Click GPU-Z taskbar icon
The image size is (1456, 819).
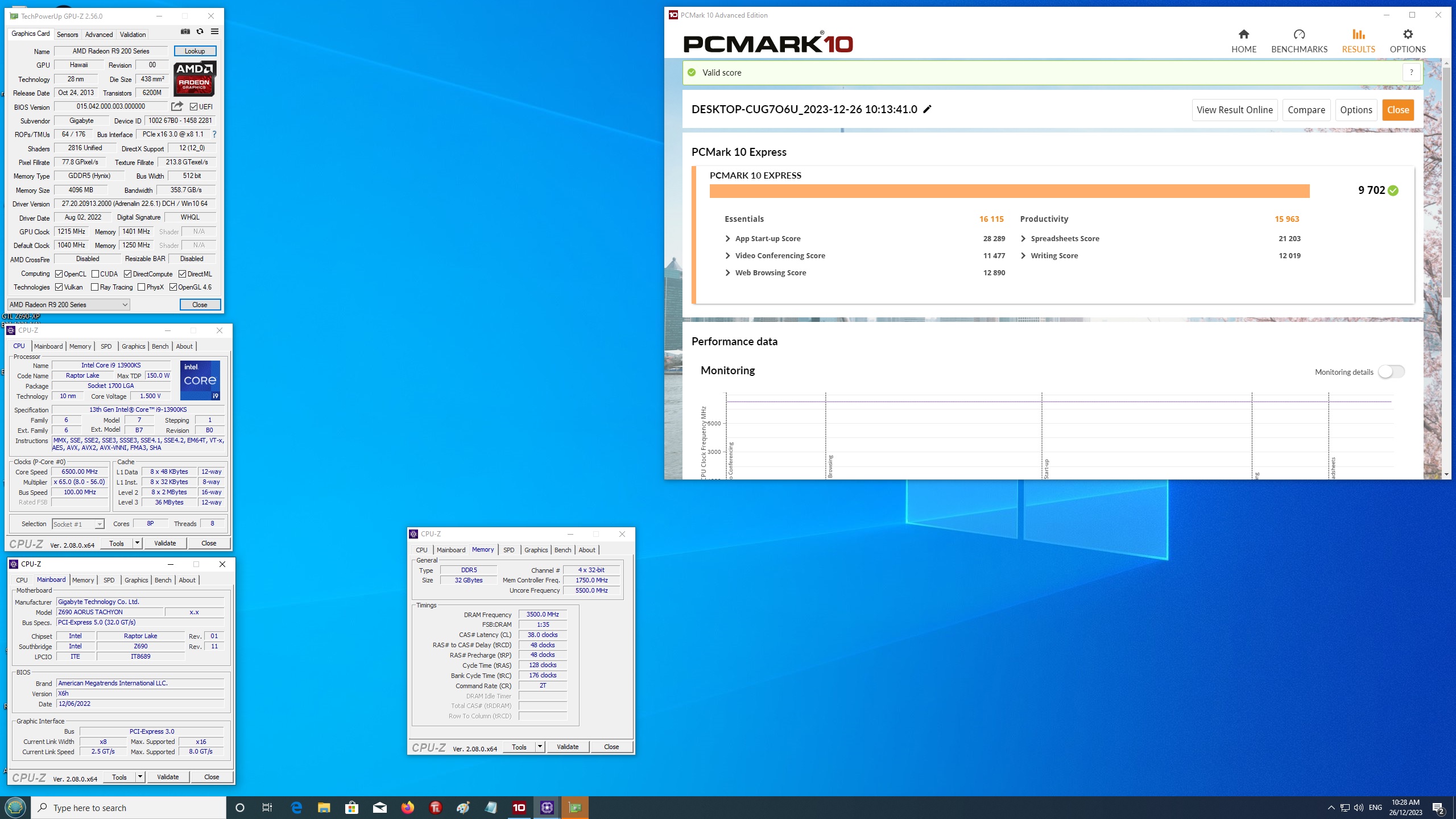(x=575, y=808)
